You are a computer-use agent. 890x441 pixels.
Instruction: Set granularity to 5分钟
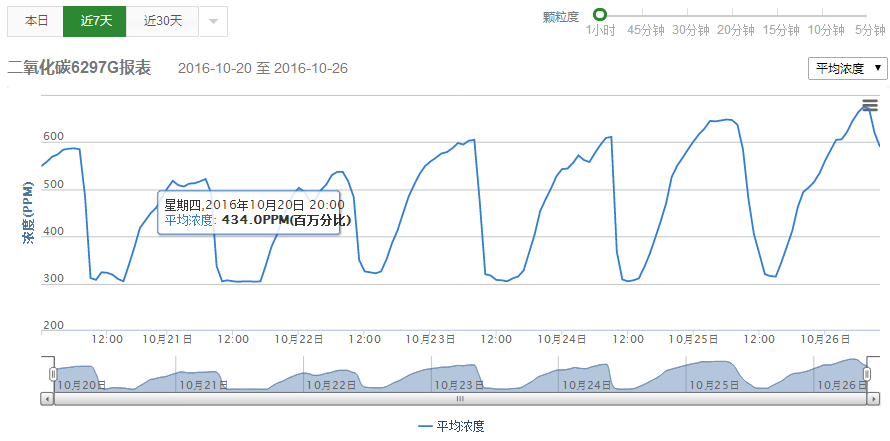pyautogui.click(x=868, y=30)
